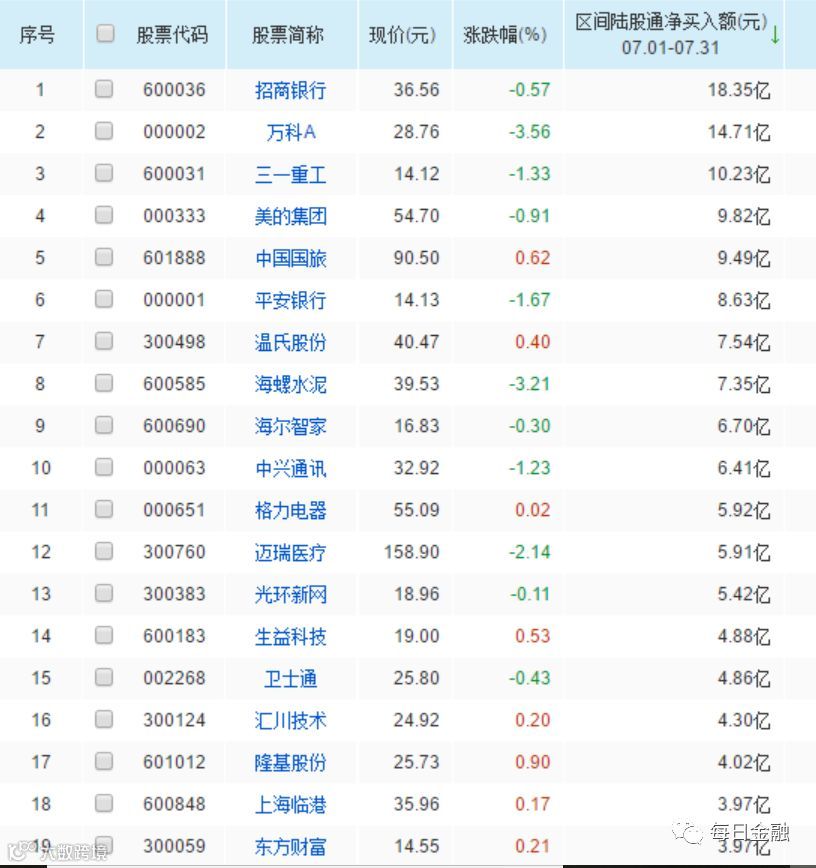The height and width of the screenshot is (868, 816).
Task: Click stock code 000002
Action: (174, 132)
